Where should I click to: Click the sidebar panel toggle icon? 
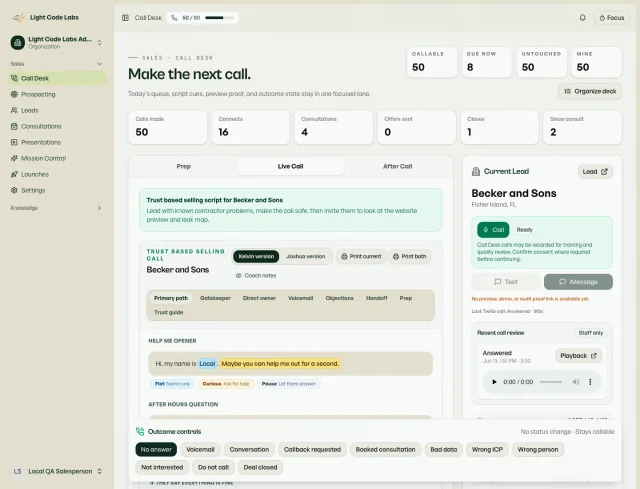[125, 18]
